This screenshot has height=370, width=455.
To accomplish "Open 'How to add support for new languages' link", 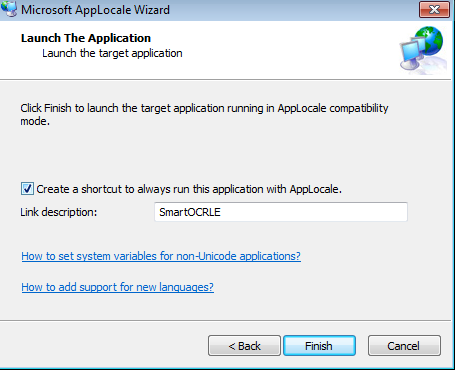I will (117, 287).
